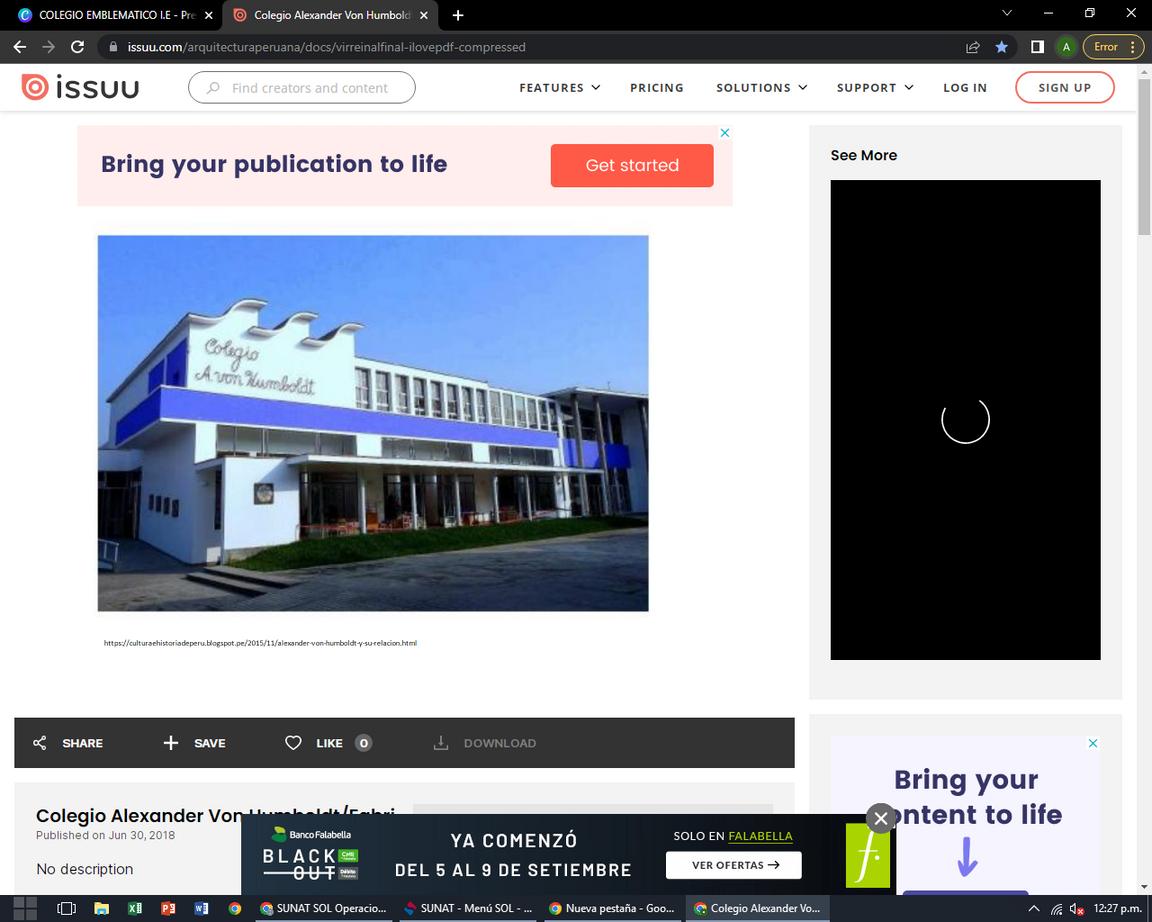The width and height of the screenshot is (1152, 922).
Task: Focus the Find creators and content field
Action: tap(302, 87)
